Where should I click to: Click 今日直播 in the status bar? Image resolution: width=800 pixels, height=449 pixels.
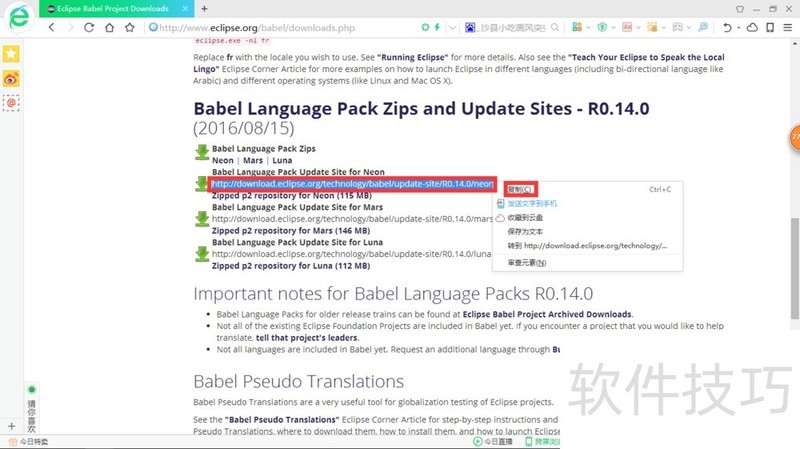point(493,442)
